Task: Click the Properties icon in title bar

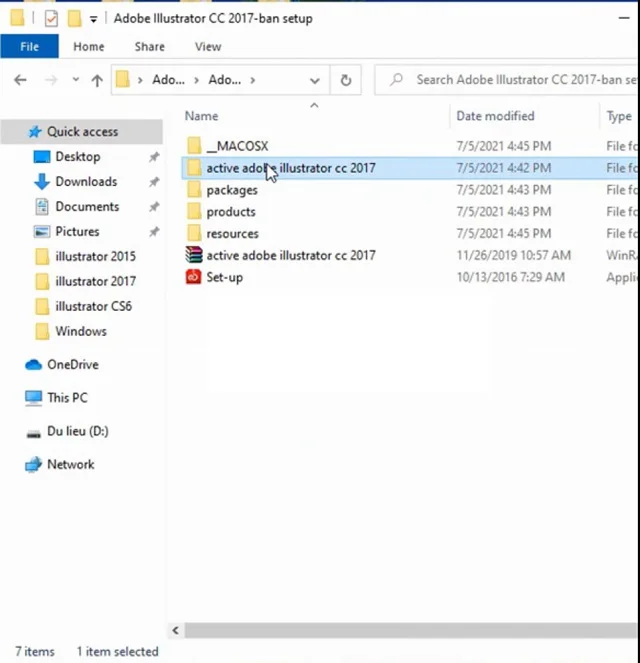Action: (x=51, y=19)
